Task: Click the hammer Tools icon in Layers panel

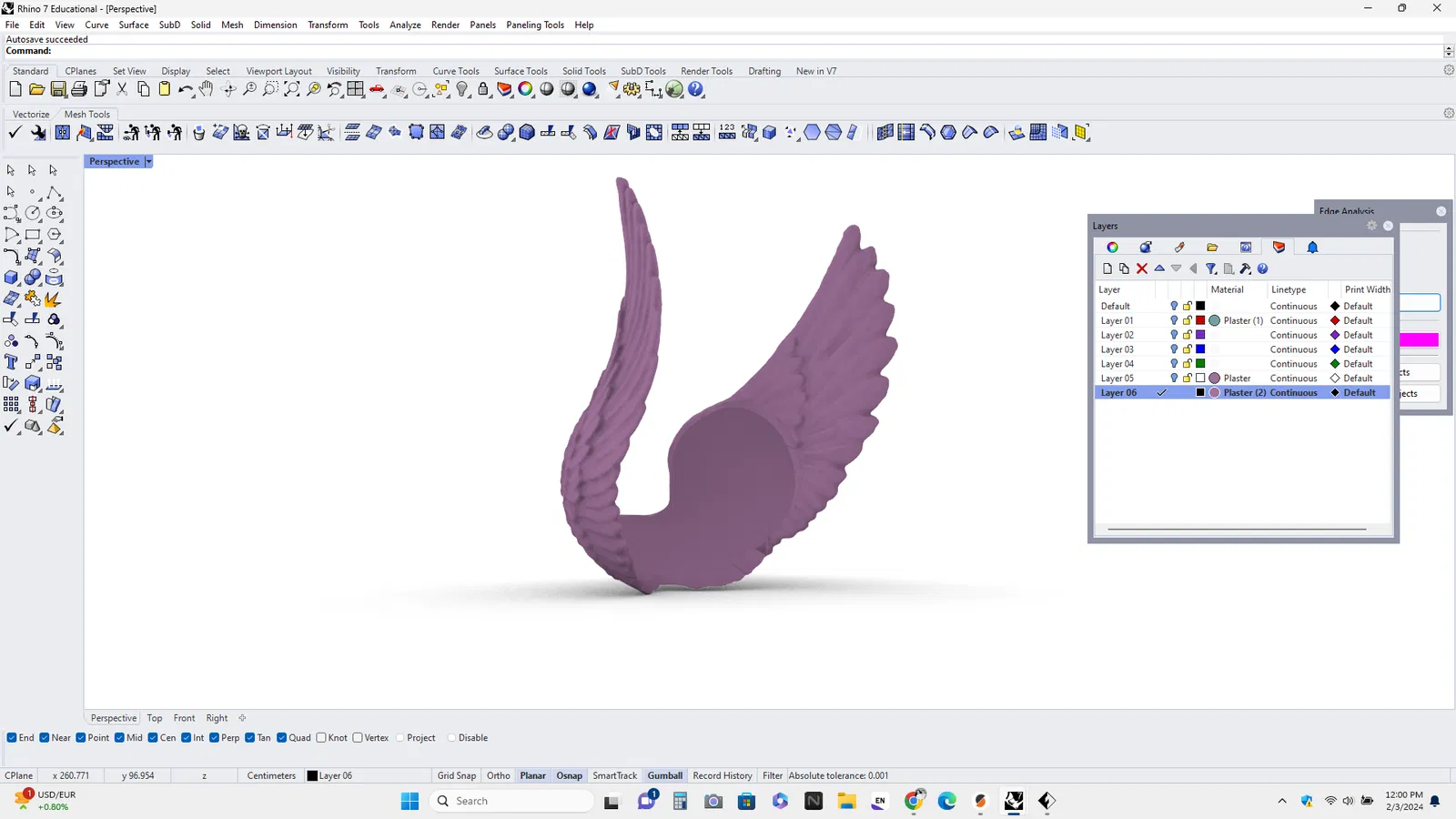Action: (1246, 268)
